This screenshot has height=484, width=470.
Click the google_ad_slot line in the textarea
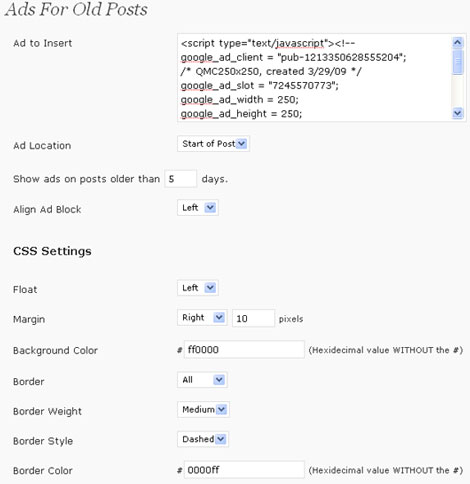(x=259, y=86)
